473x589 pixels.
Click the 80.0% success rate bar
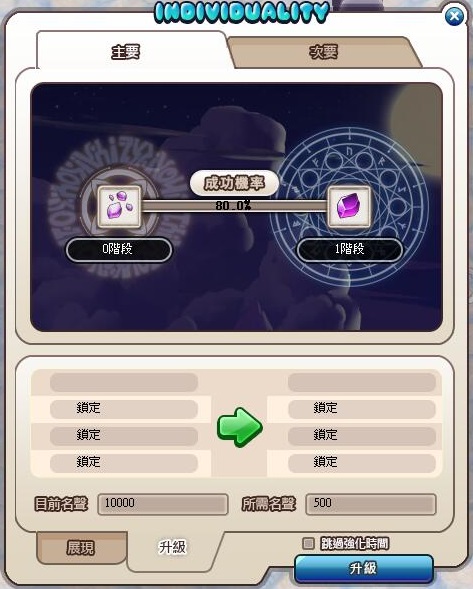pos(234,205)
